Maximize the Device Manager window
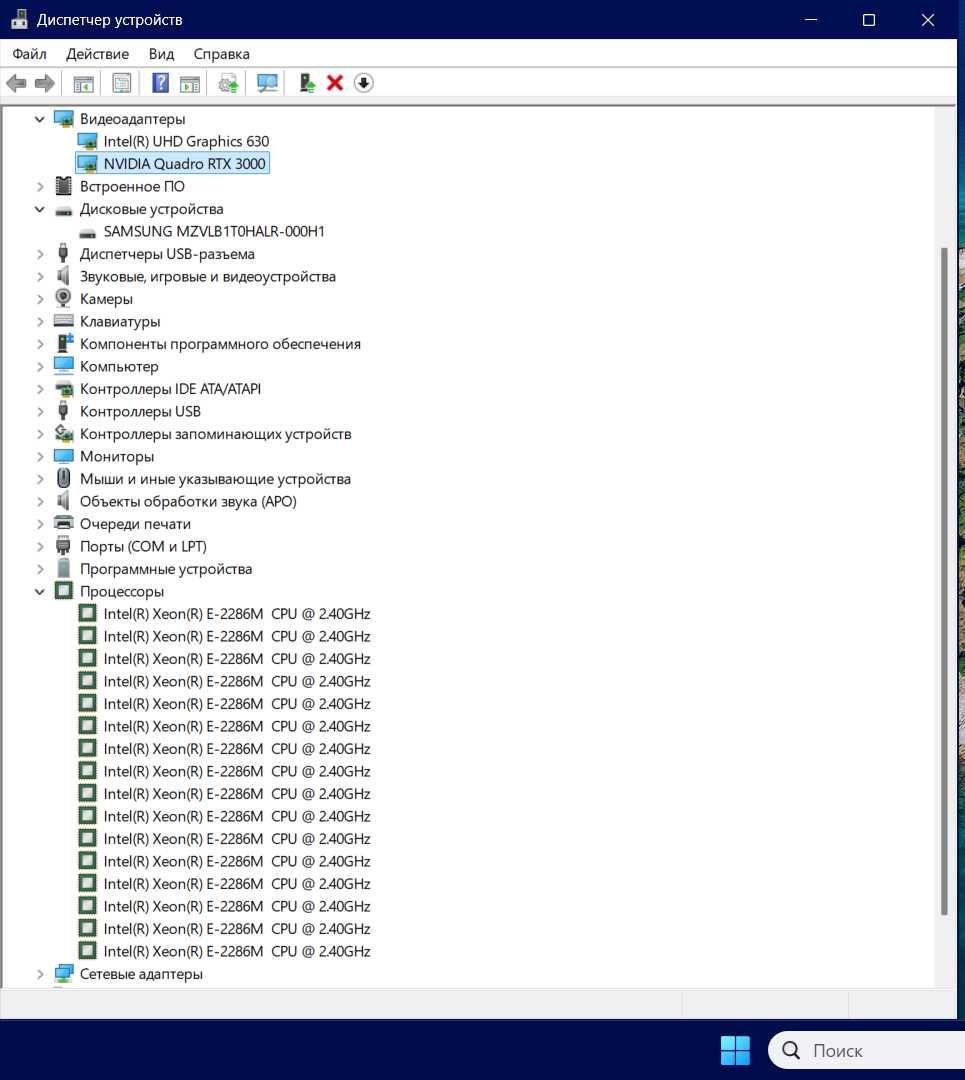The image size is (965, 1080). 869,19
